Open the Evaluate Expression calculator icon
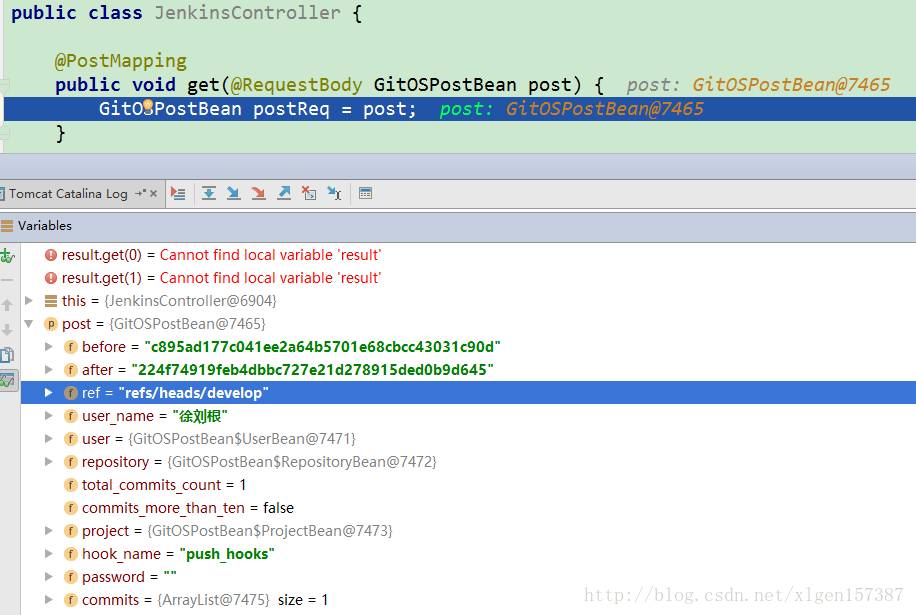 pyautogui.click(x=365, y=193)
